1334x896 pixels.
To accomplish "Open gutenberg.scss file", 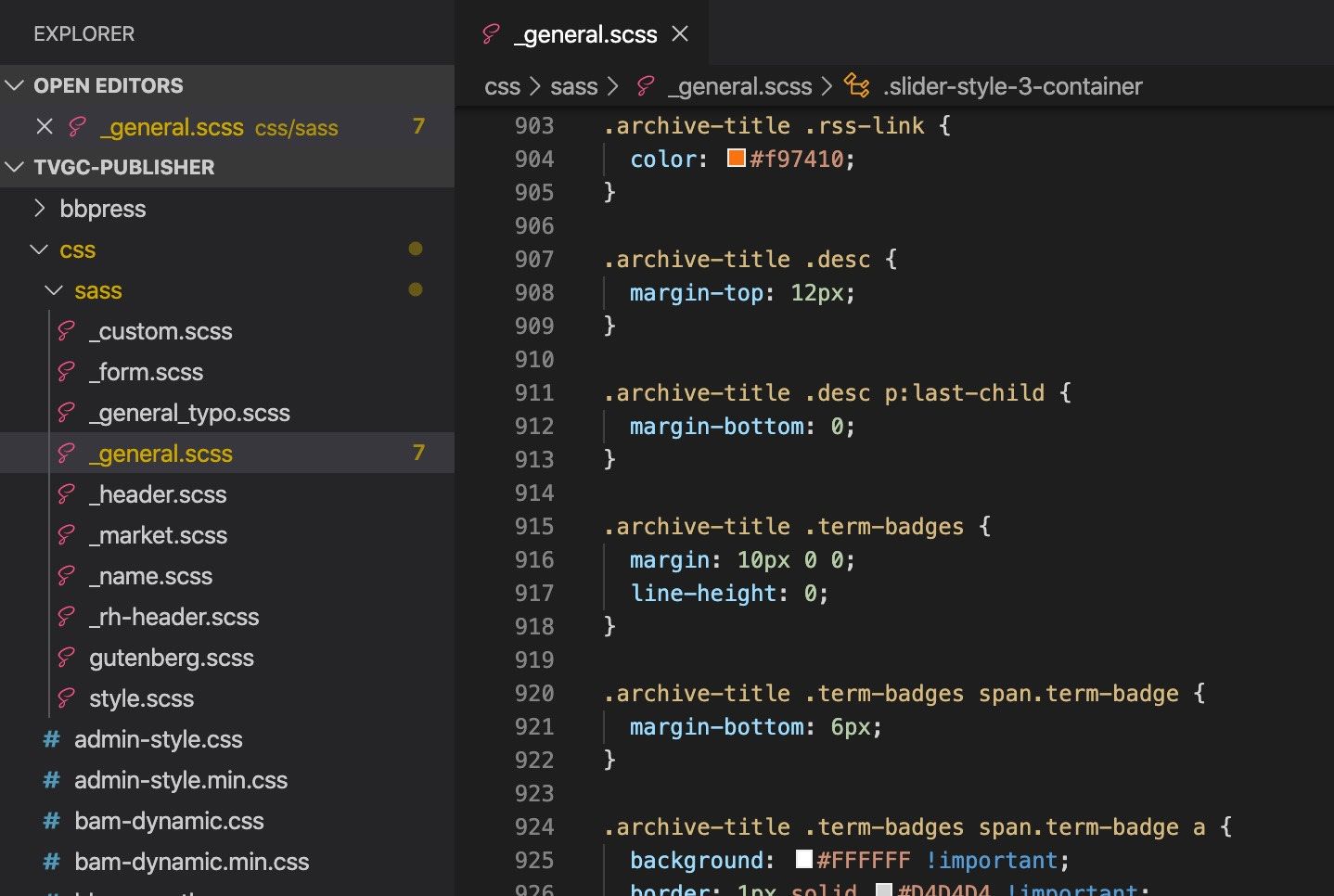I will (x=172, y=658).
